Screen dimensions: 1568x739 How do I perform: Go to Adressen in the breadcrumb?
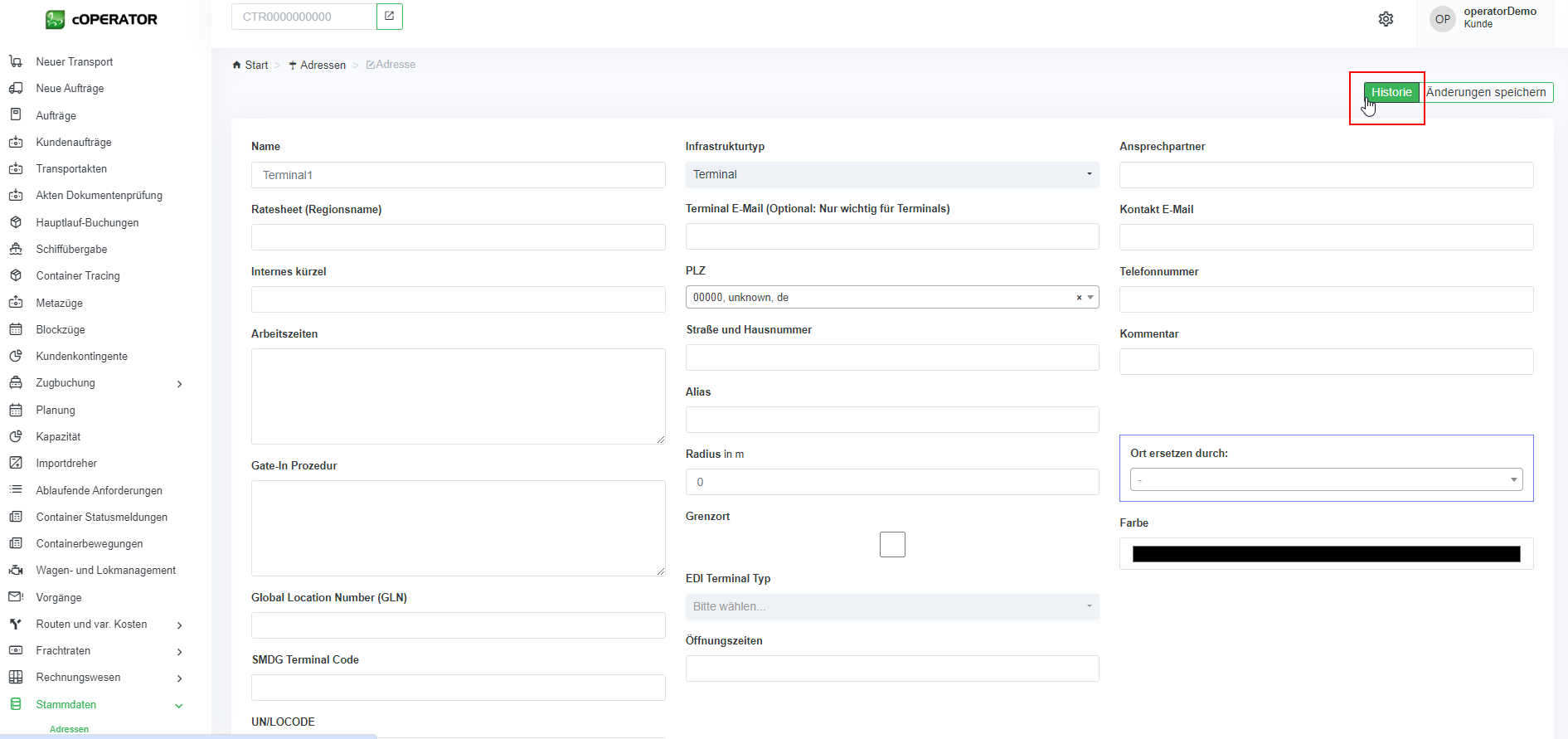(x=323, y=65)
